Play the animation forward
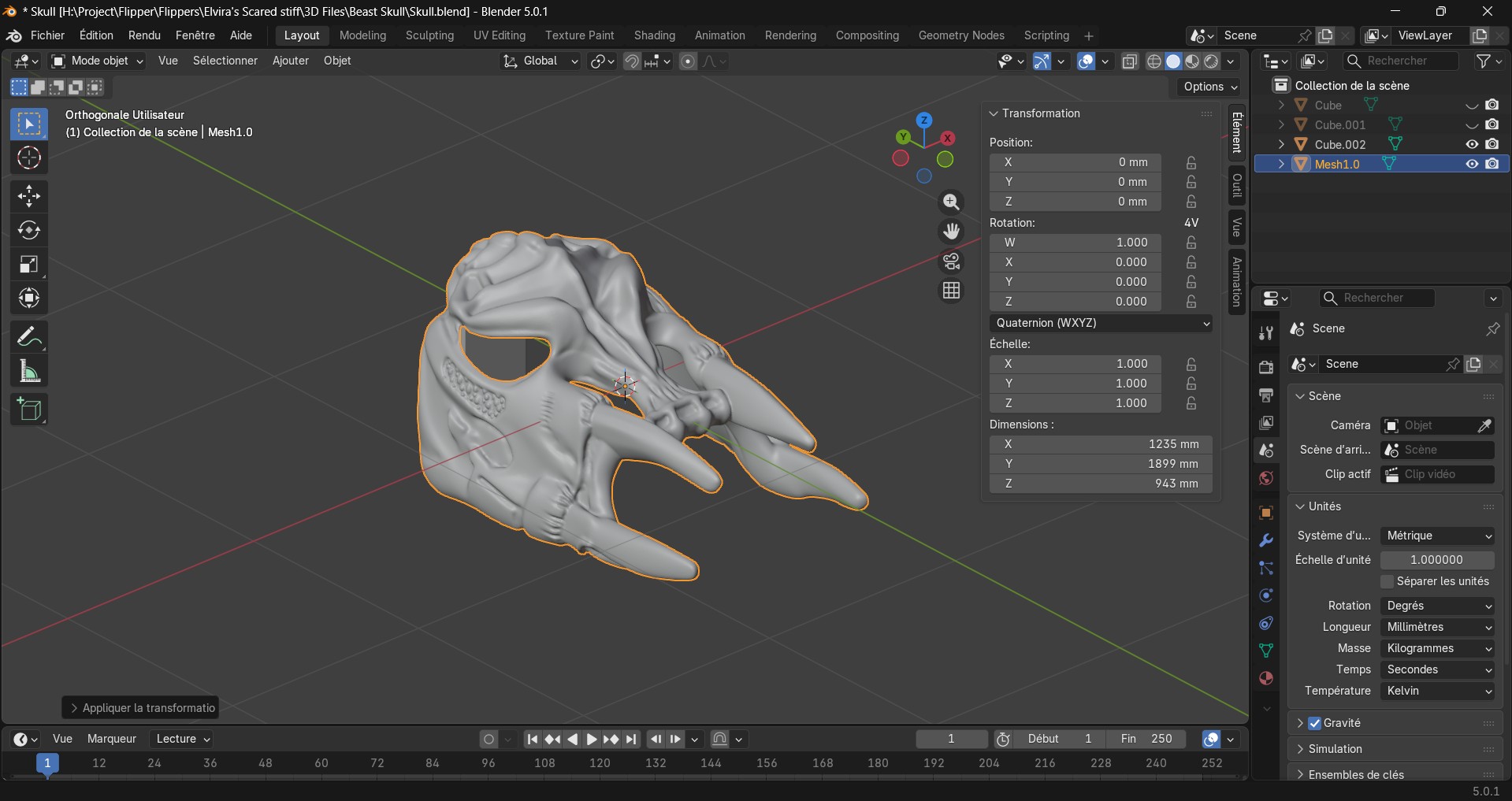1512x801 pixels. (592, 739)
